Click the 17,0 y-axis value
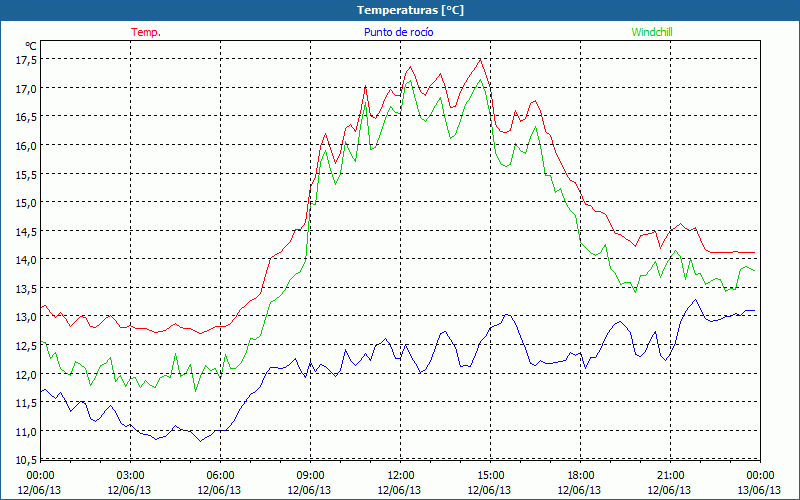Viewport: 800px width, 500px height. [27, 88]
